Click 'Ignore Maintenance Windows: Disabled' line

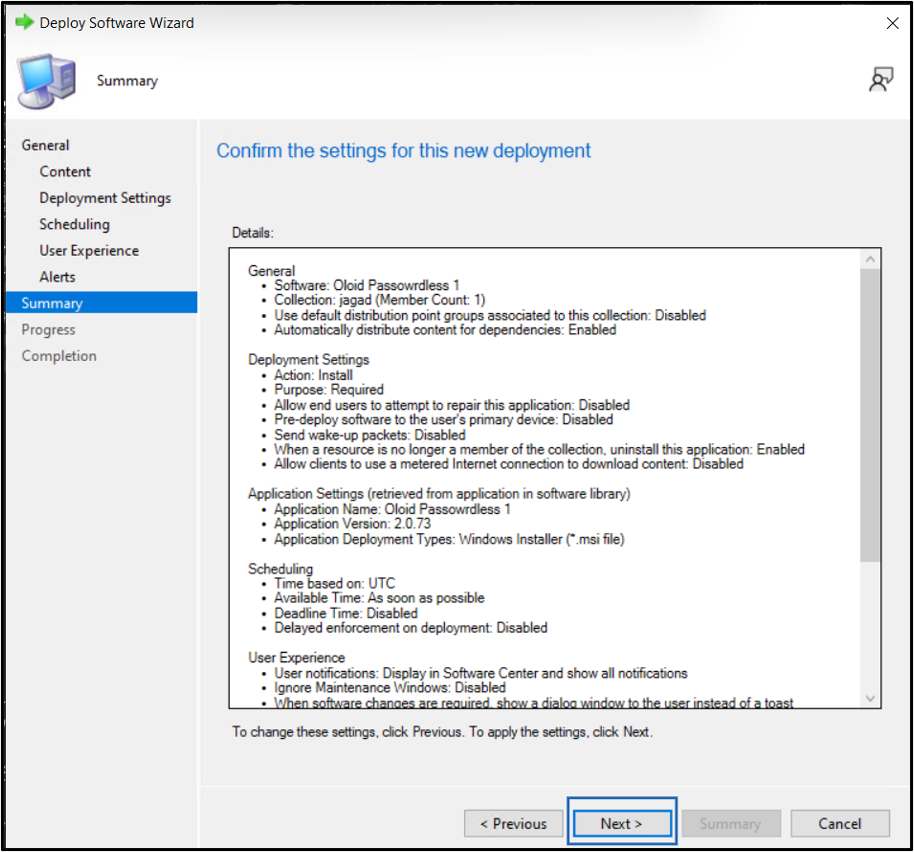point(390,688)
